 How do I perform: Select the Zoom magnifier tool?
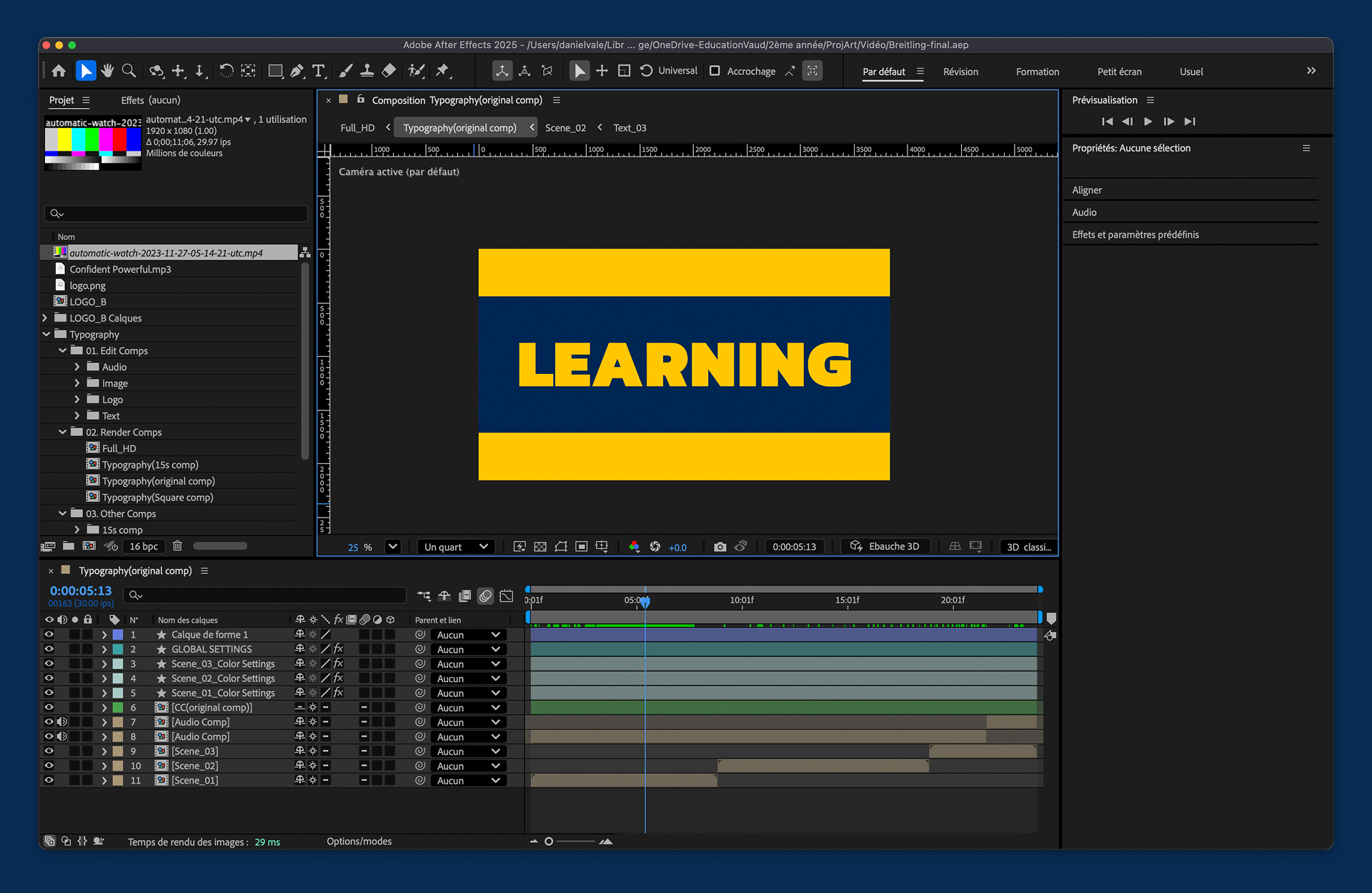coord(129,71)
